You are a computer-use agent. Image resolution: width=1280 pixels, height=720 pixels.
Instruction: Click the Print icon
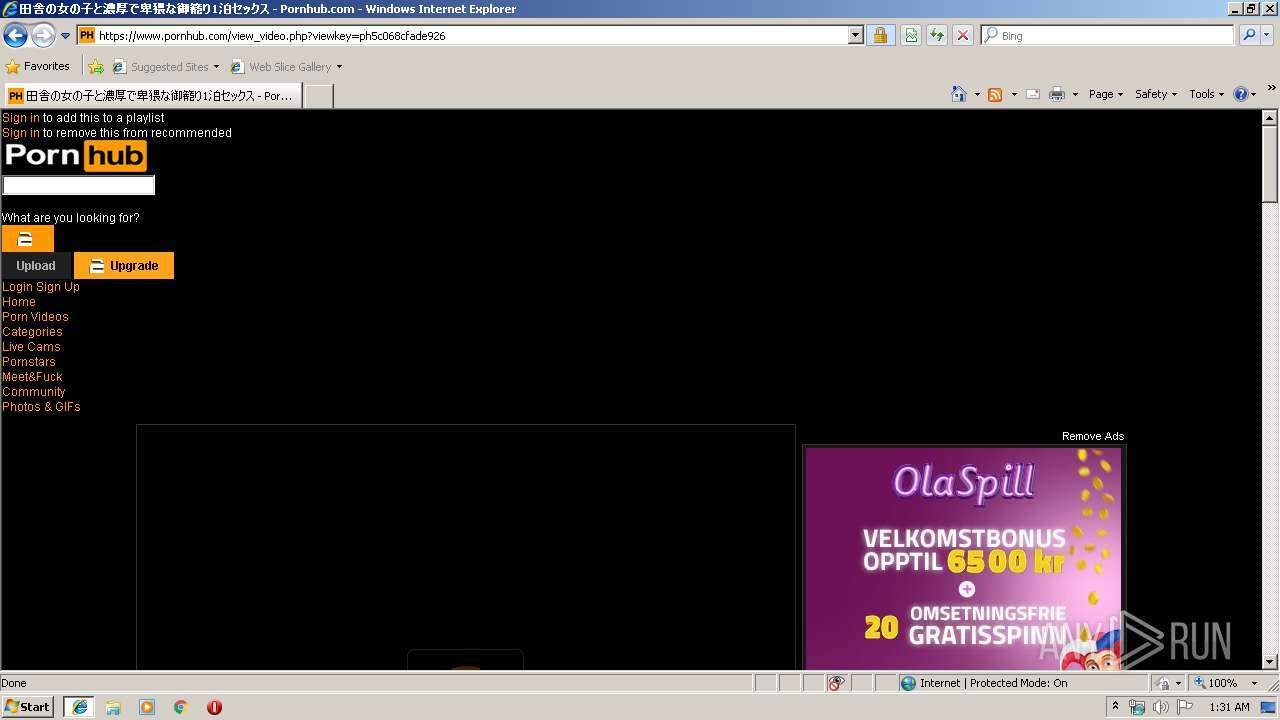coord(1057,94)
